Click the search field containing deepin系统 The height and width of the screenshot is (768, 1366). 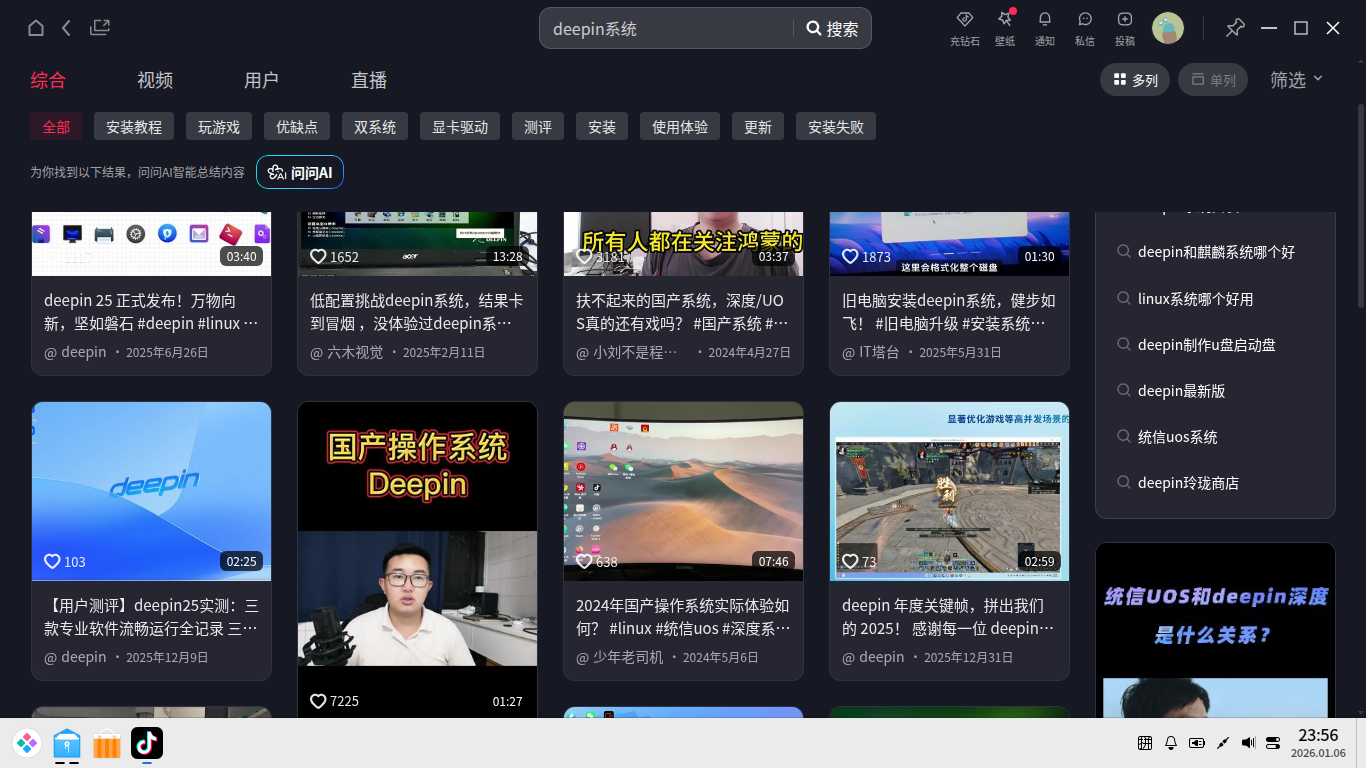click(x=666, y=29)
